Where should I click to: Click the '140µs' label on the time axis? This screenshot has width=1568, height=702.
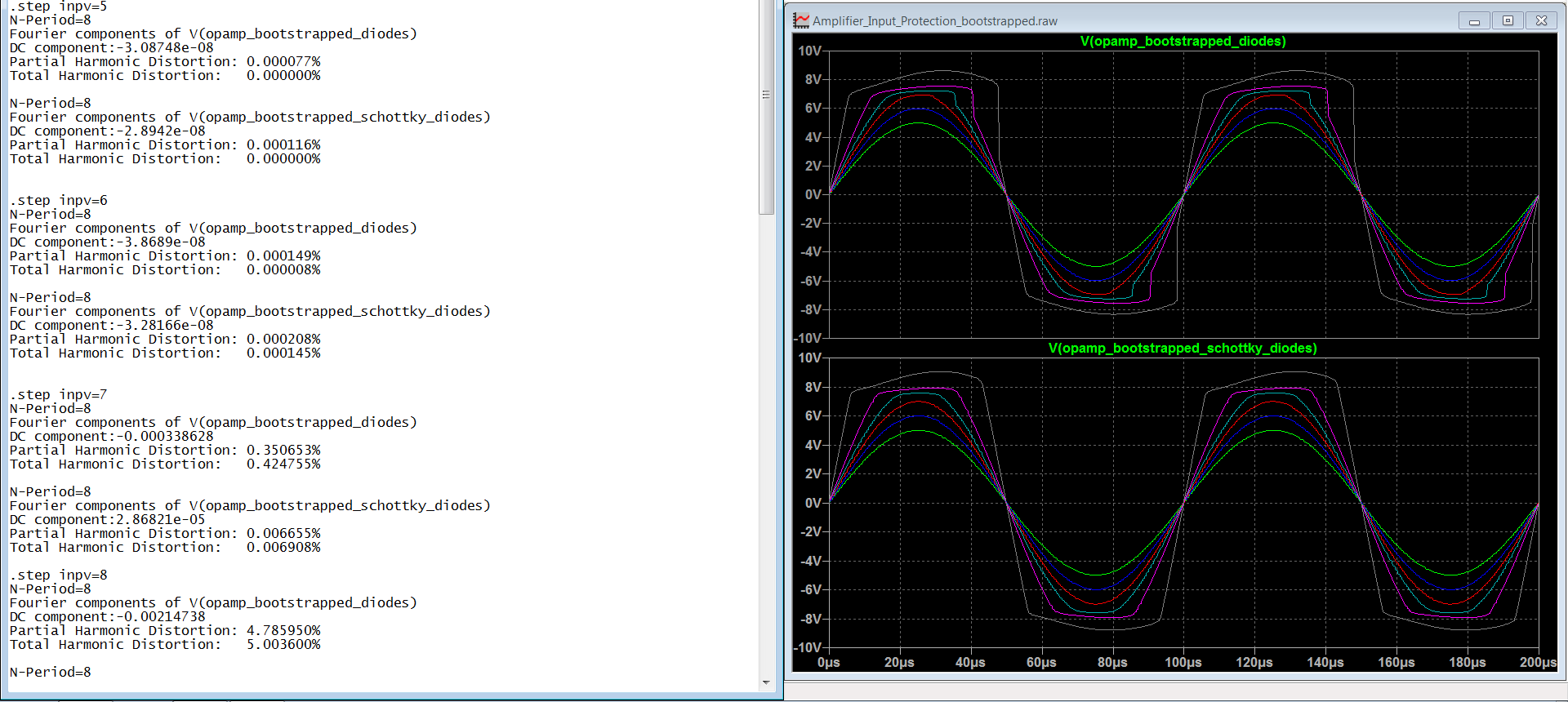point(1325,662)
